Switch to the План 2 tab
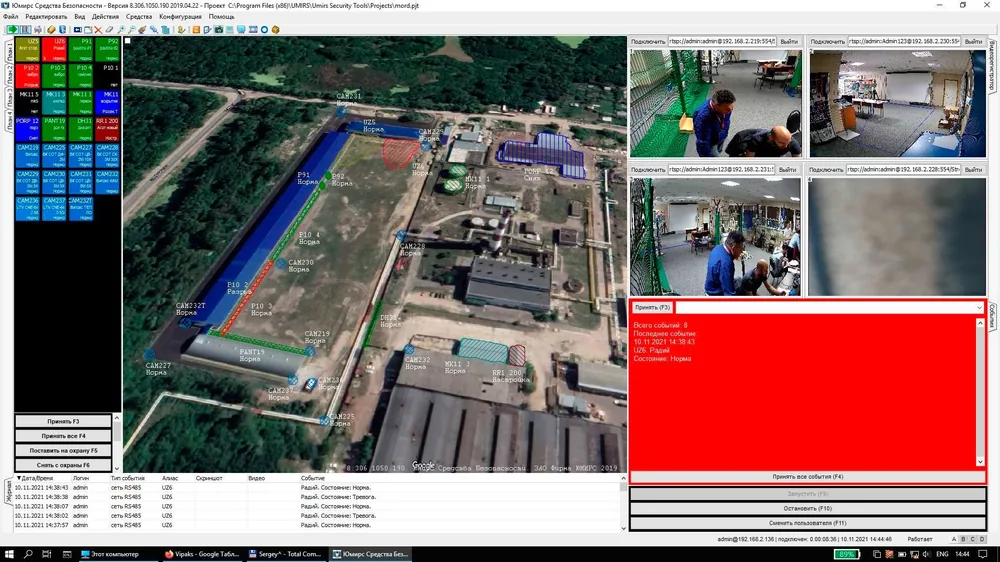 pos(9,75)
